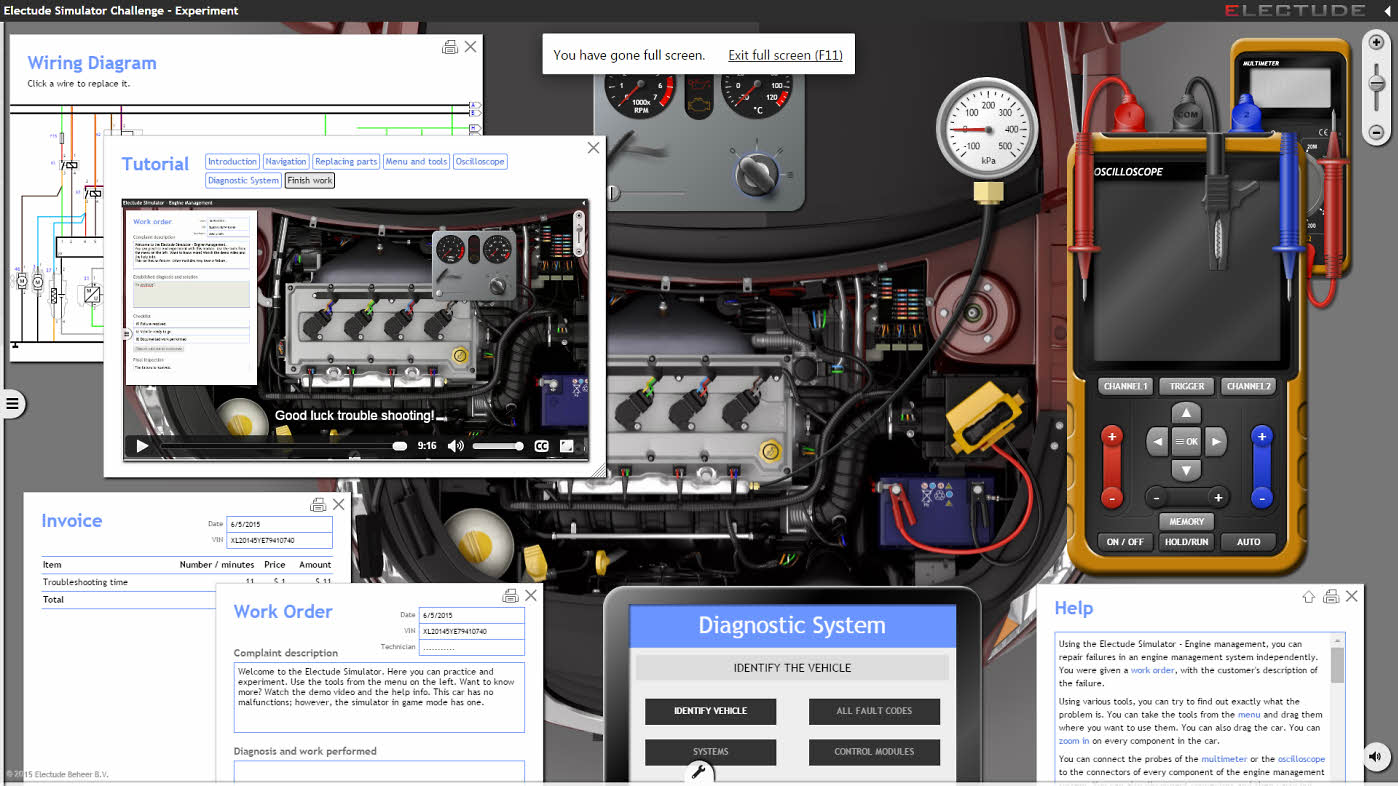Open SYSTEMS in Diagnostic System
This screenshot has width=1398, height=786.
[x=710, y=751]
